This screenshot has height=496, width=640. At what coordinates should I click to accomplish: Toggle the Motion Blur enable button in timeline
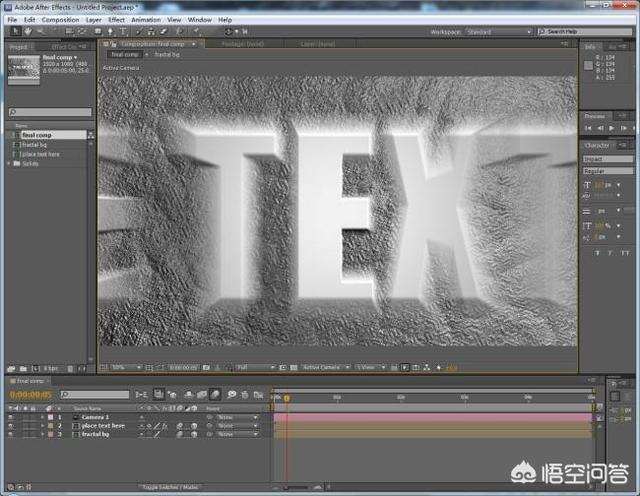click(x=215, y=394)
